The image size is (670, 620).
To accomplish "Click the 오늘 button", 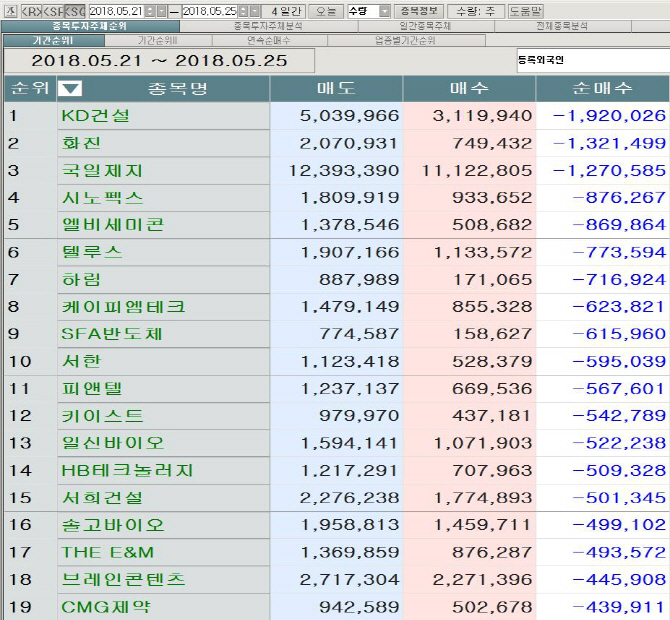I will pos(326,11).
